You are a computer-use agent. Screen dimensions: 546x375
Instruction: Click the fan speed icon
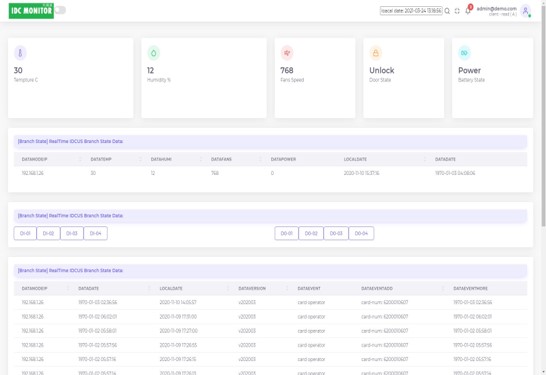click(x=287, y=53)
